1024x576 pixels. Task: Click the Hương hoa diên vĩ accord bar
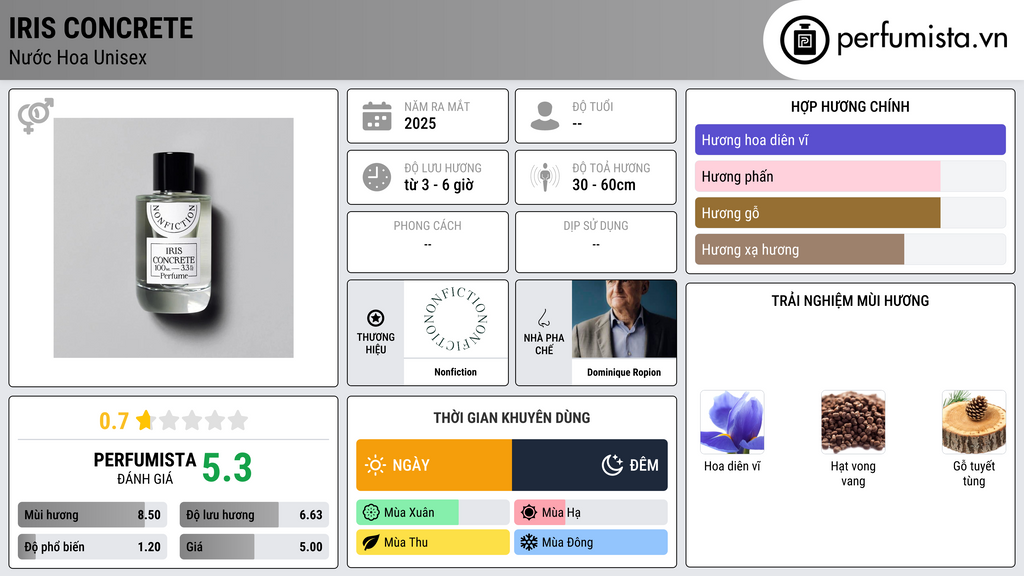coord(850,140)
